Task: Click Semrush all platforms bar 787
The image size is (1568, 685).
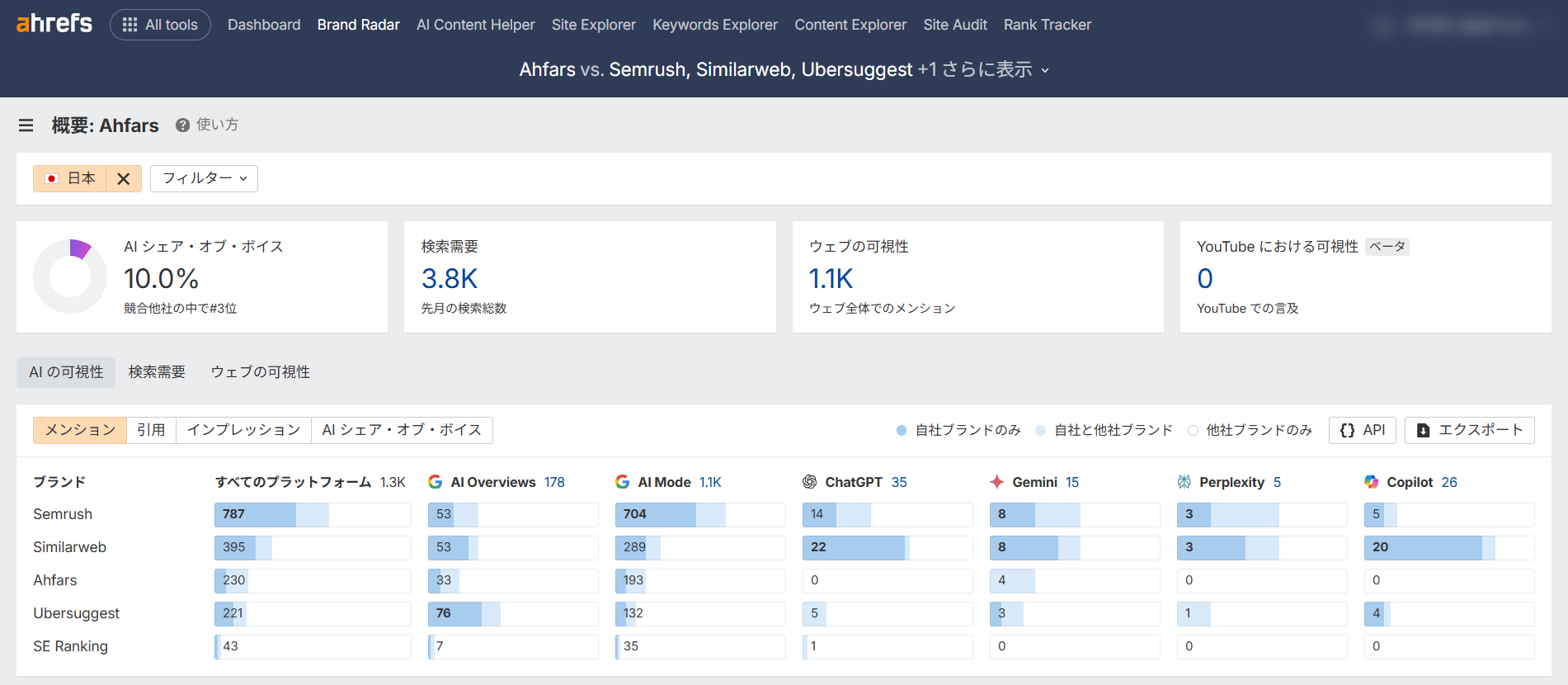Action: (313, 514)
